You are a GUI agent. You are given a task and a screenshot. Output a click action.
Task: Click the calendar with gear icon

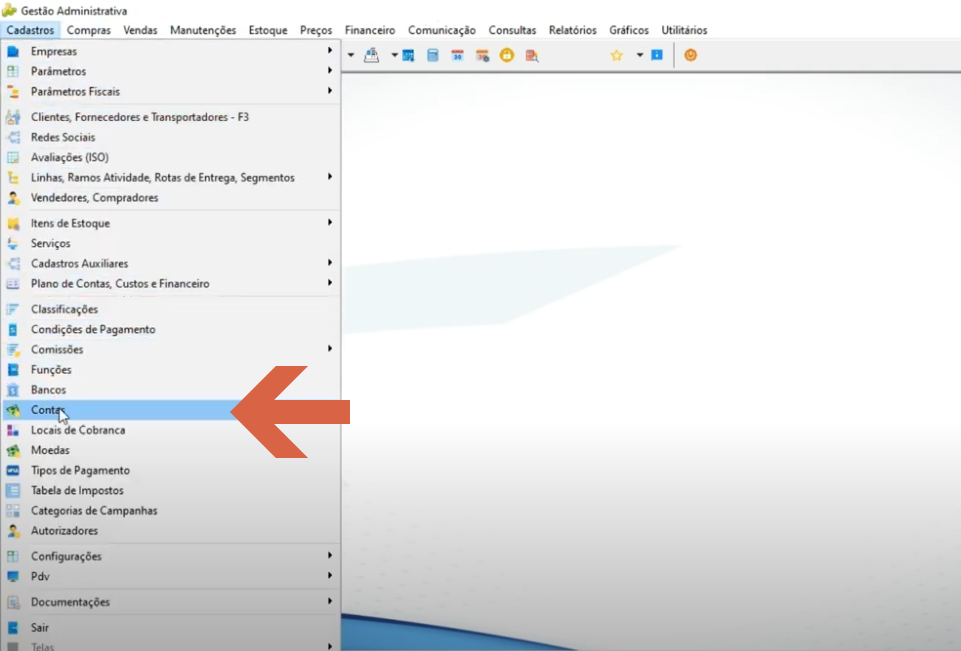point(482,55)
